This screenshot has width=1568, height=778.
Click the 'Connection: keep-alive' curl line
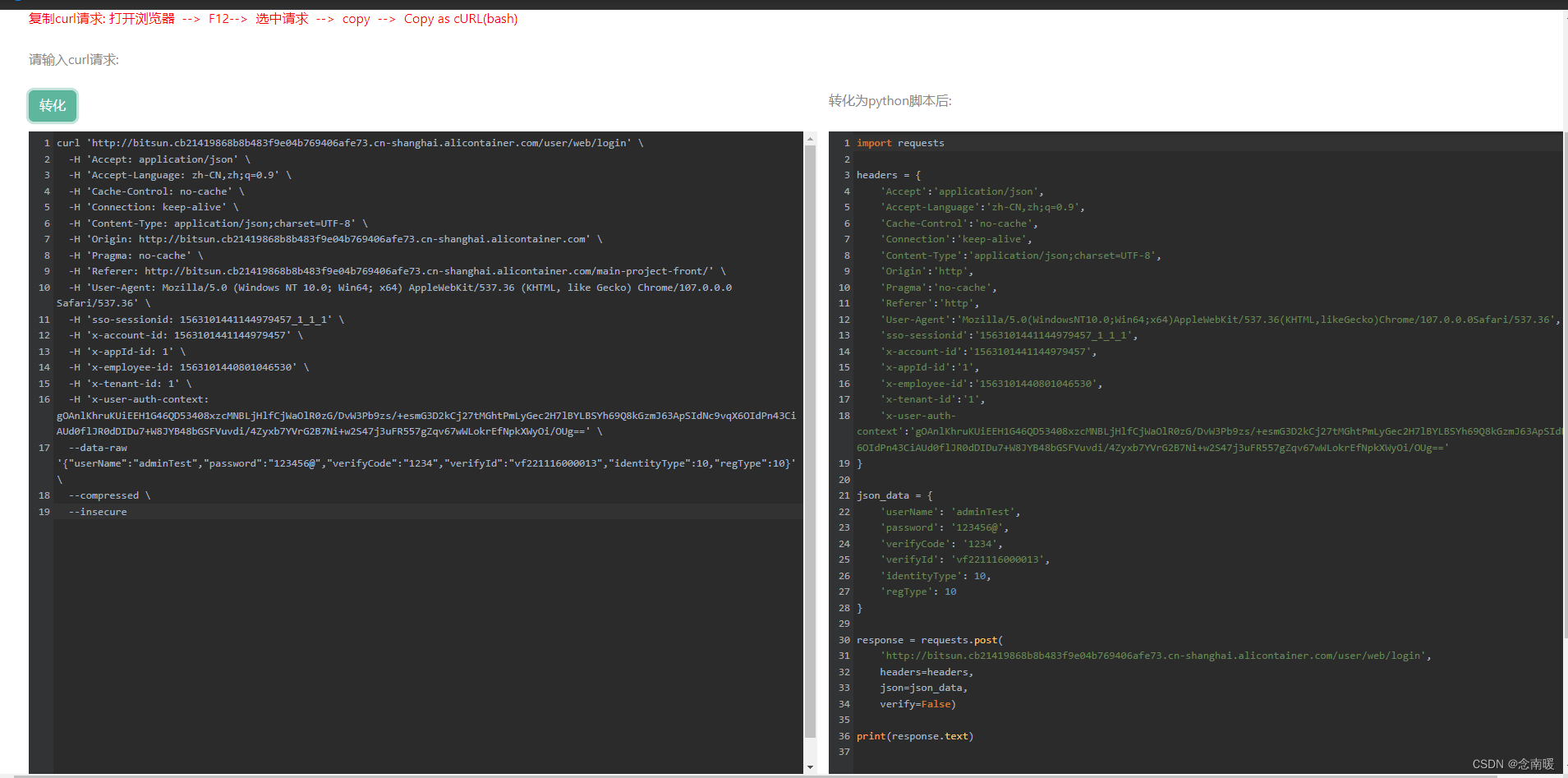click(154, 207)
